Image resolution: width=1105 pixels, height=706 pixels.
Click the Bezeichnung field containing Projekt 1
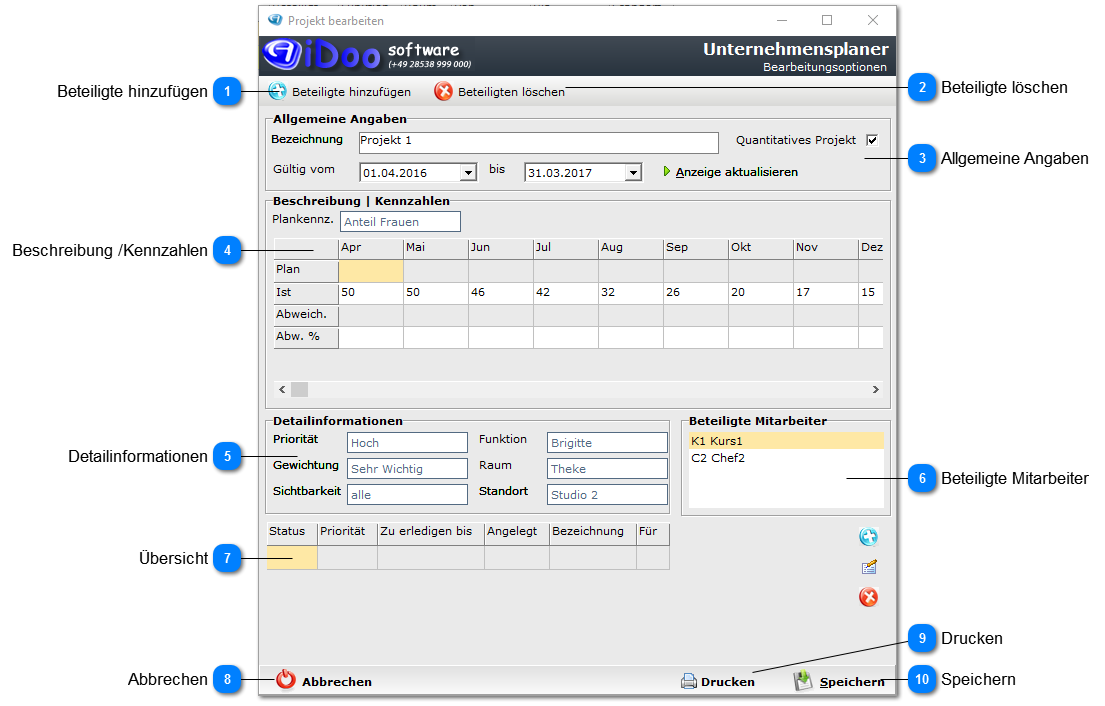tap(538, 142)
